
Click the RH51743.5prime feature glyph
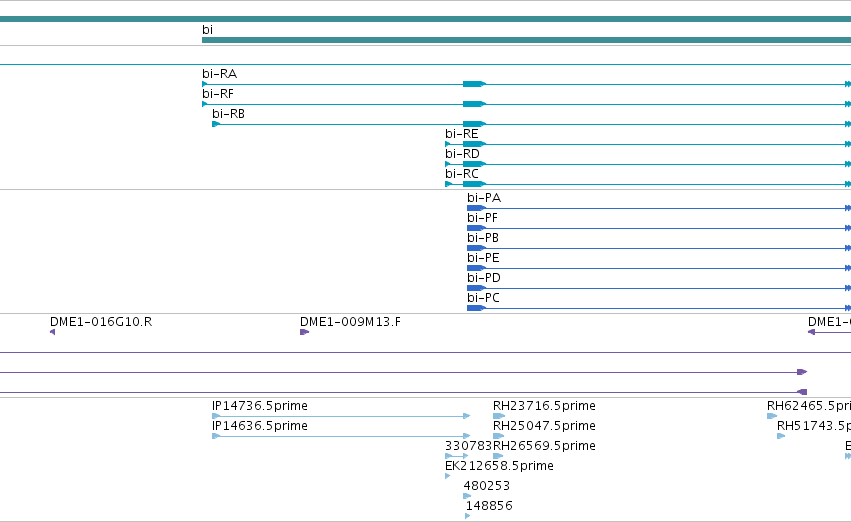pyautogui.click(x=781, y=436)
